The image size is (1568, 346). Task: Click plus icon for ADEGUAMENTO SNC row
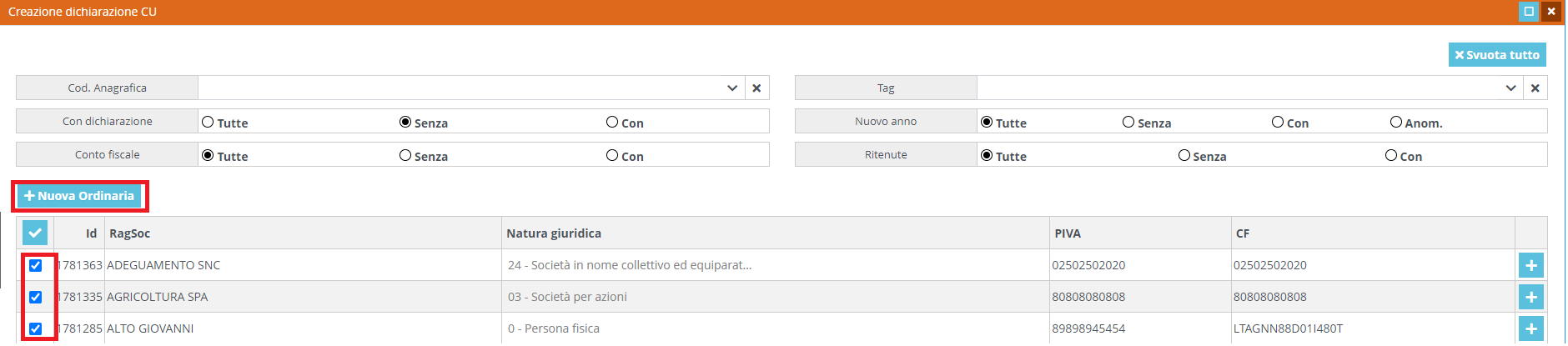[x=1530, y=265]
